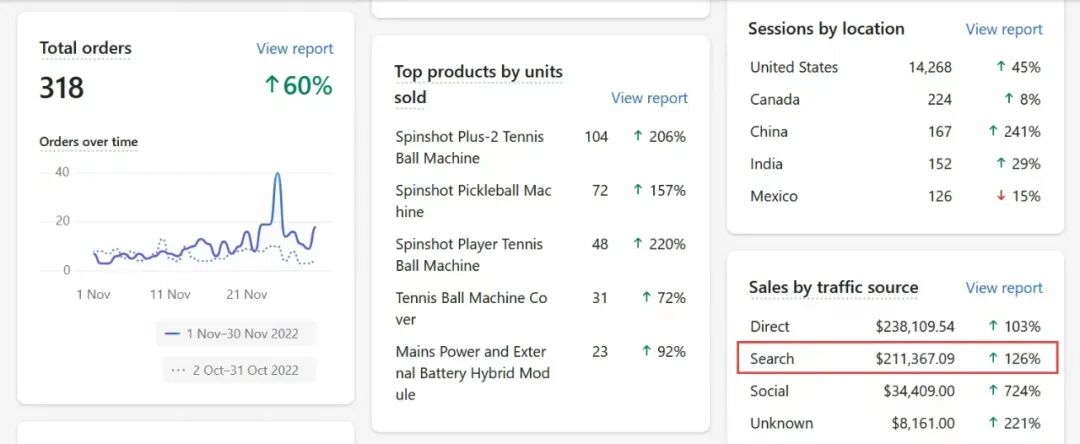Click up arrow beside United States 45%
Screen dimensions: 1080x444
click(1000, 67)
